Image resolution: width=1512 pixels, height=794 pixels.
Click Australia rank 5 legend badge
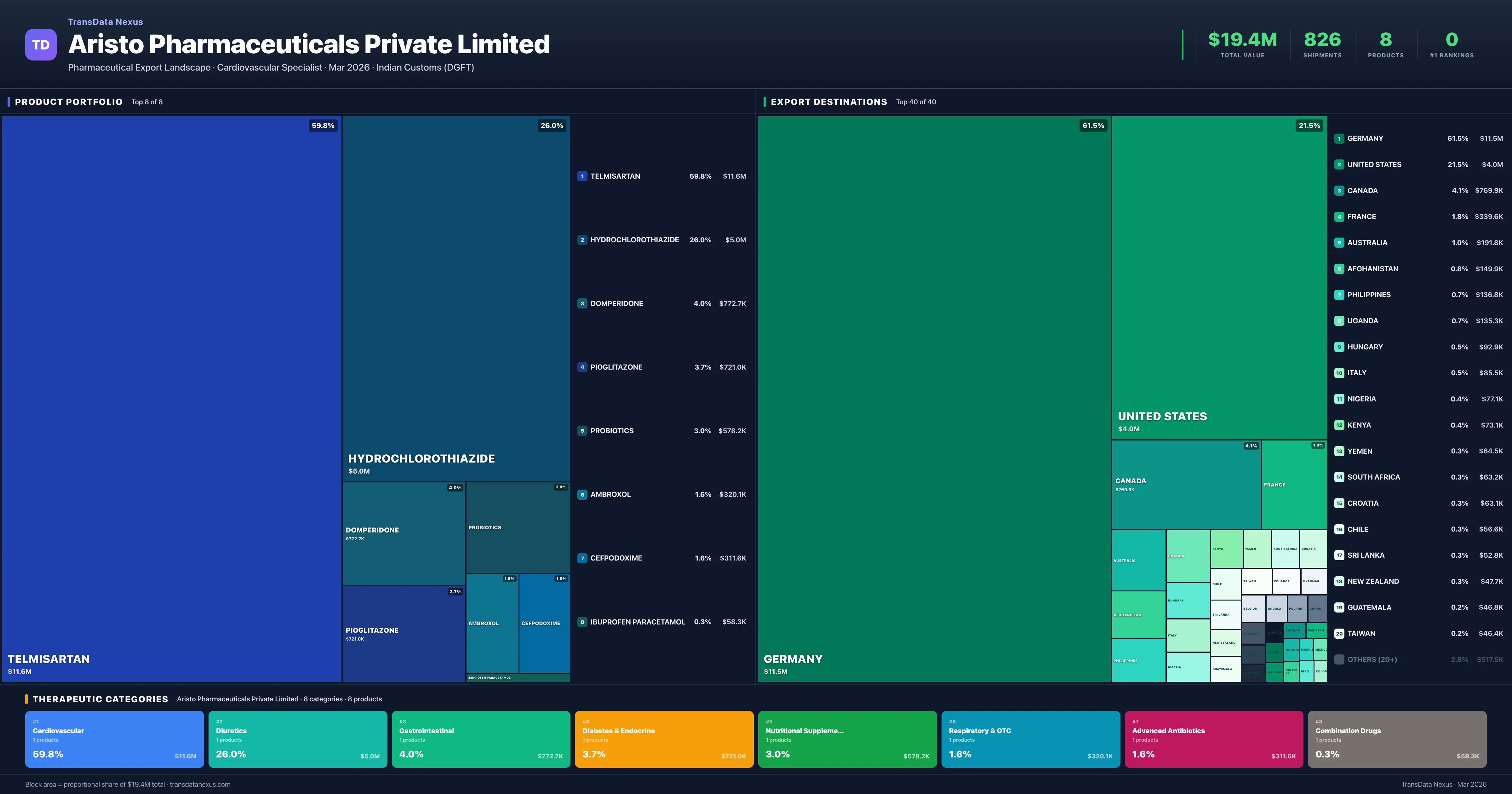point(1339,243)
